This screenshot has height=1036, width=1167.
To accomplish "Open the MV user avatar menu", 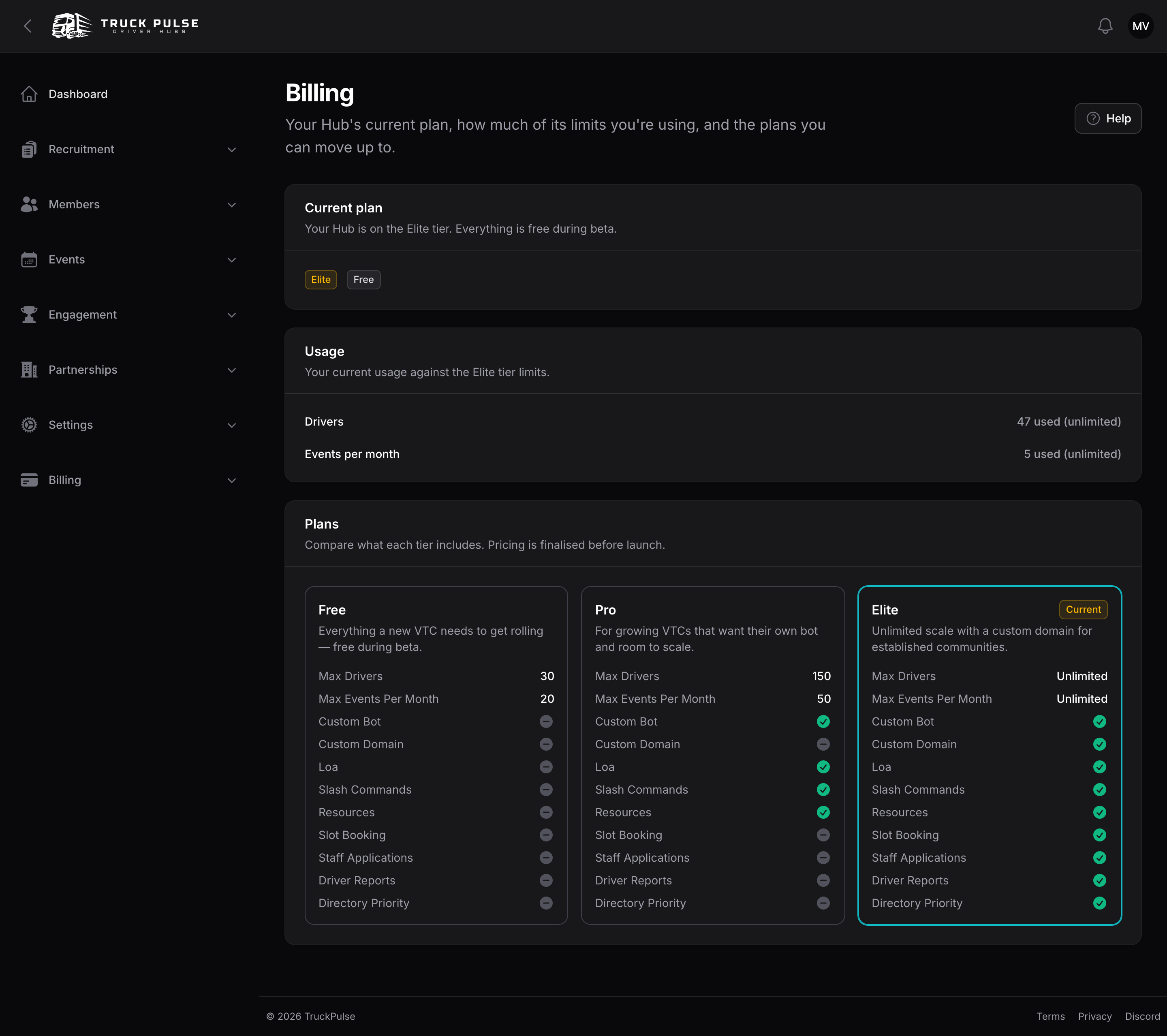I will pyautogui.click(x=1140, y=26).
